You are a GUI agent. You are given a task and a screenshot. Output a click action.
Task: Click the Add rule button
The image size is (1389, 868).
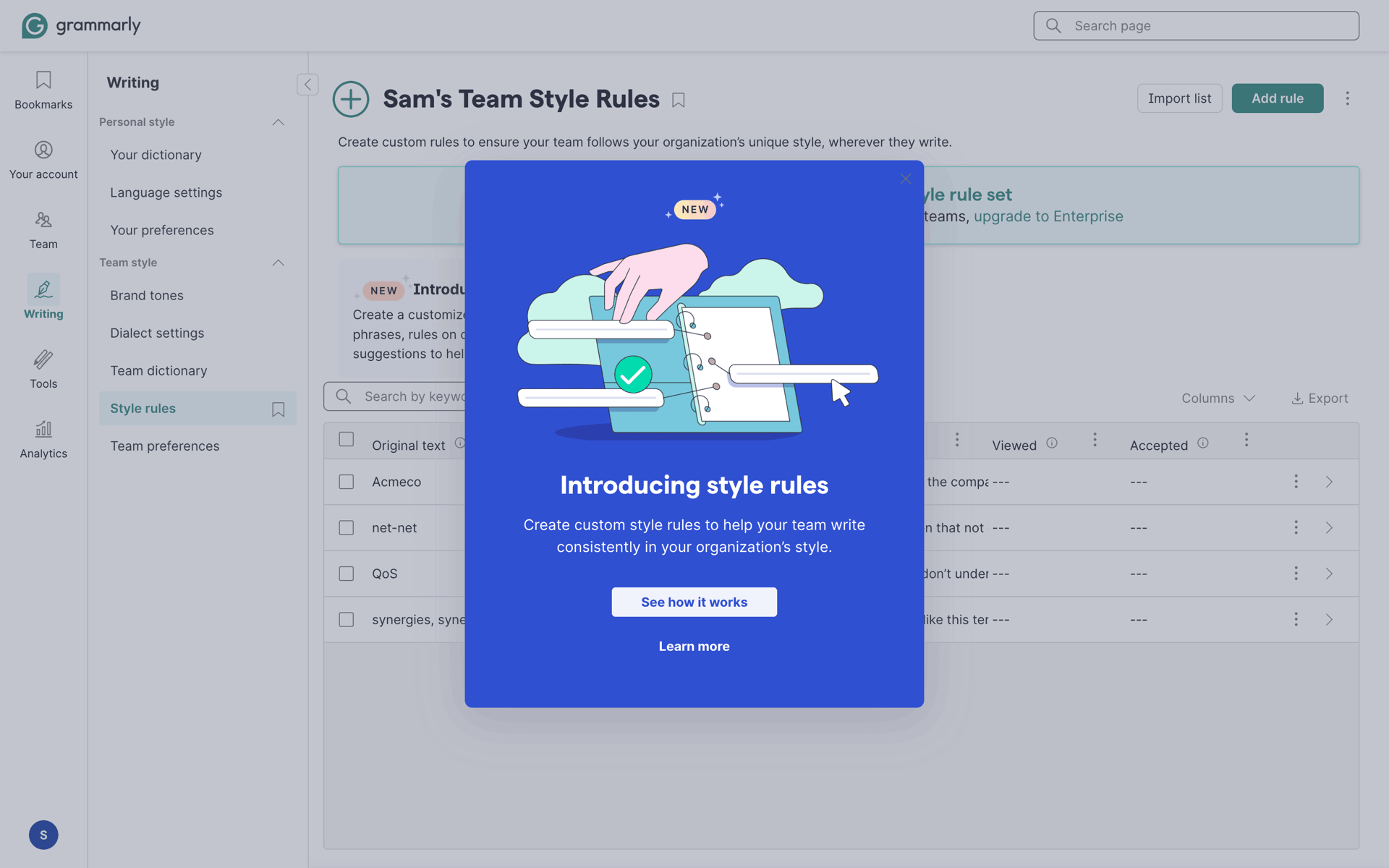click(1278, 98)
